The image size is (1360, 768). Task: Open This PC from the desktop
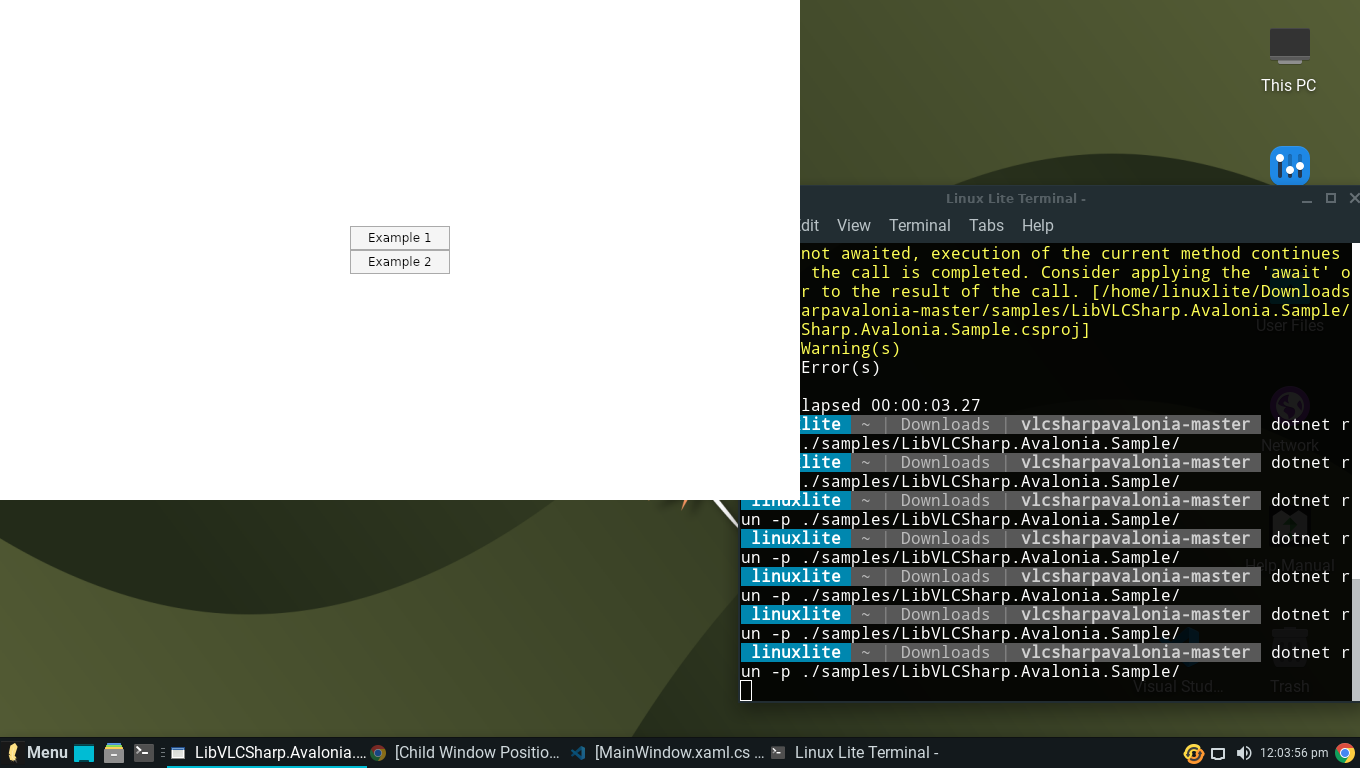(x=1288, y=55)
